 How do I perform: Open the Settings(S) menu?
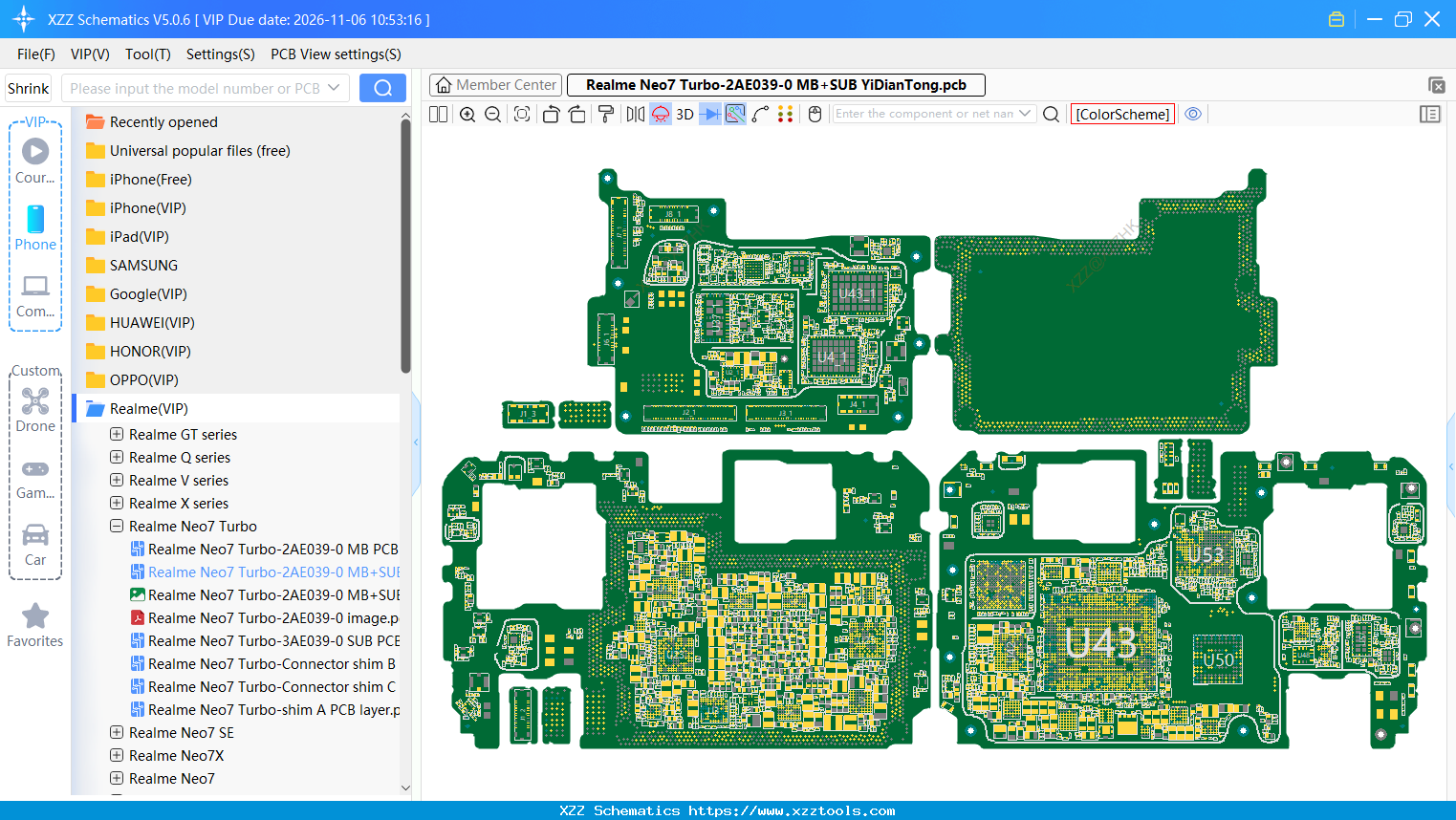[x=221, y=54]
